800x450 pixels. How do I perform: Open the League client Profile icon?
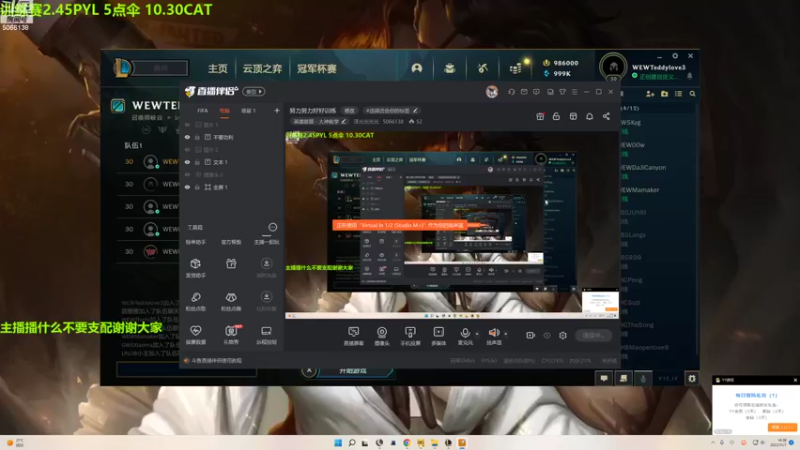(417, 68)
